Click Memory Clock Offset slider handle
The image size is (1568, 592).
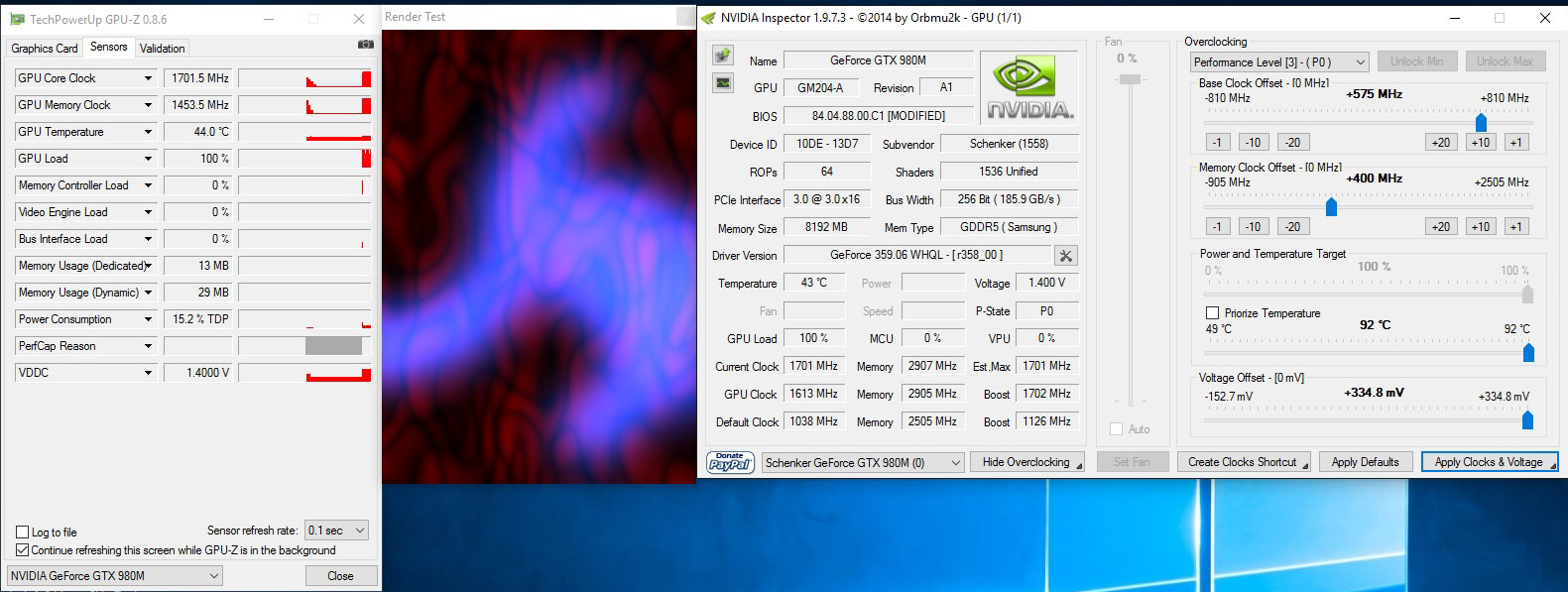click(x=1331, y=206)
